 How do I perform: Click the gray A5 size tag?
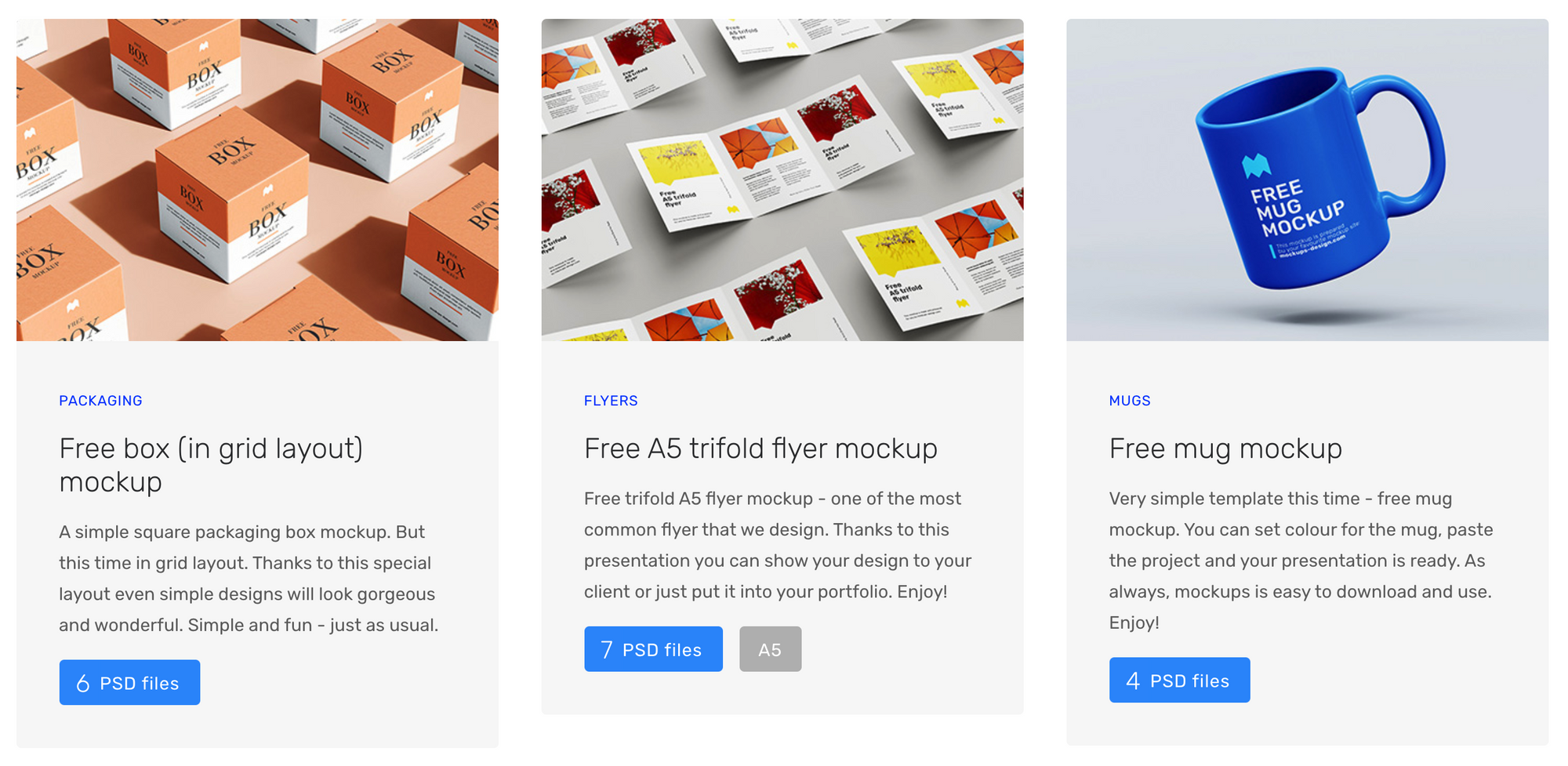coord(770,648)
